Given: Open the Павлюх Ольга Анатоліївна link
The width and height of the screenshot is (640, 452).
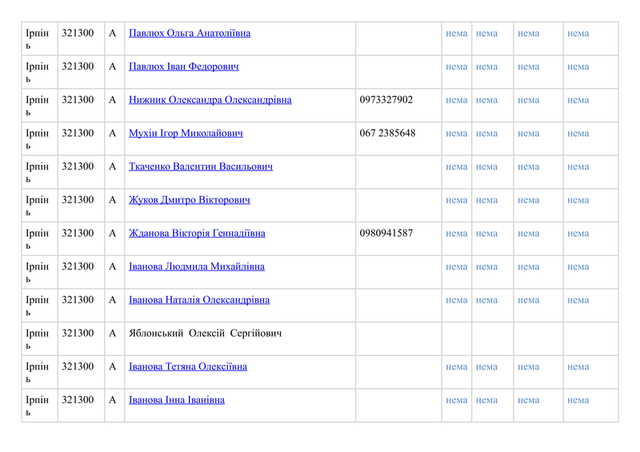Looking at the screenshot, I should click(189, 34).
